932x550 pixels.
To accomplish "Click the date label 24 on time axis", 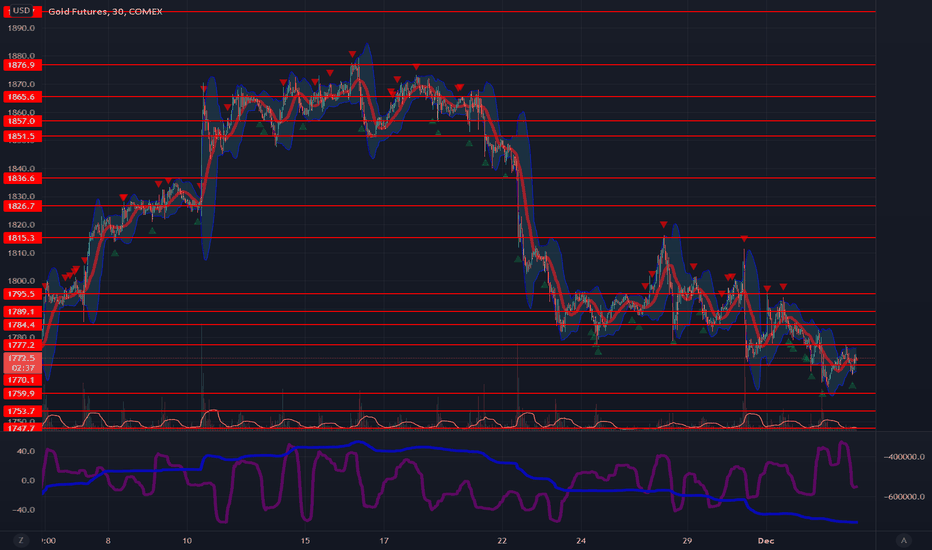I will click(x=581, y=540).
